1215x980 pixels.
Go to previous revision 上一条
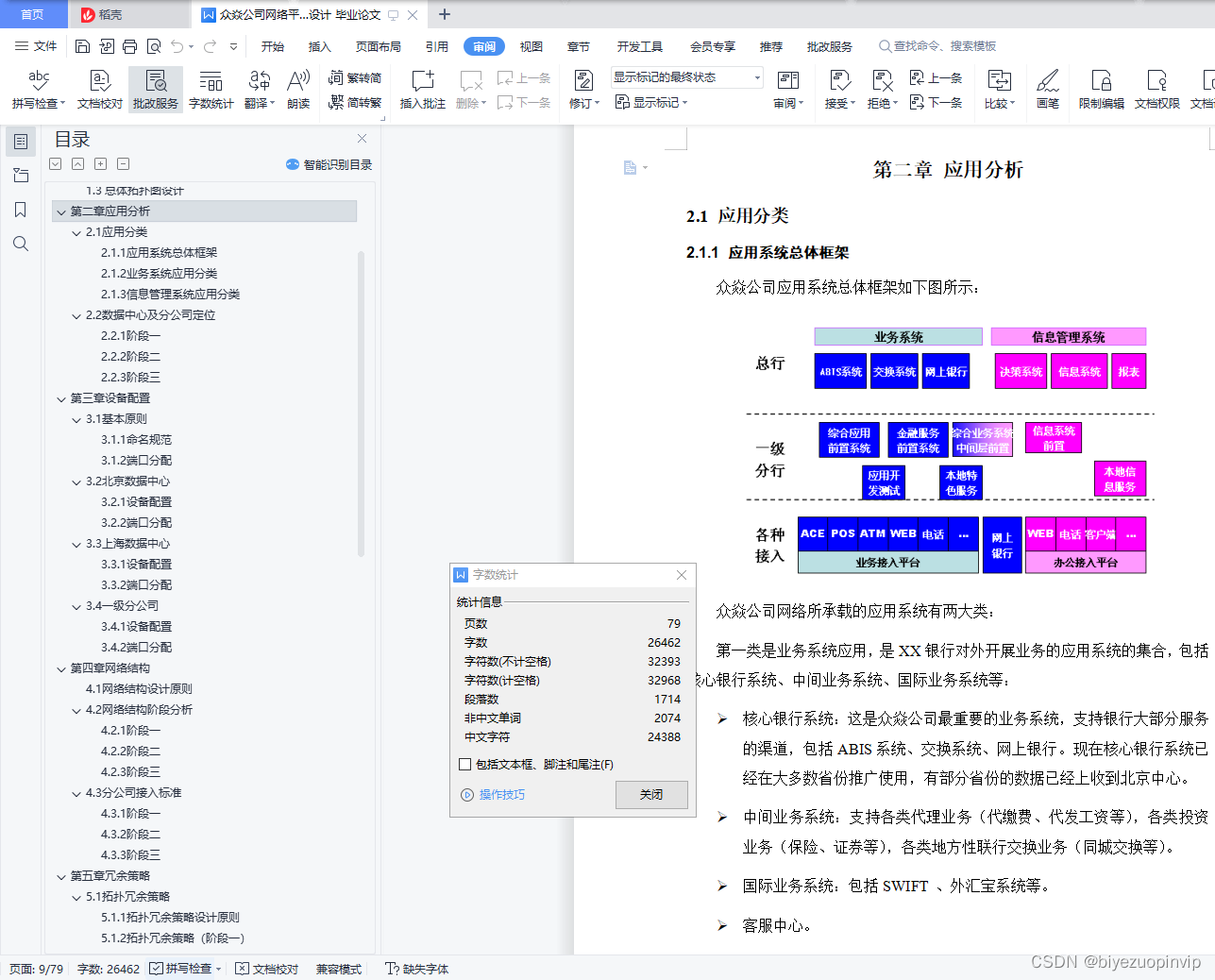tap(936, 78)
